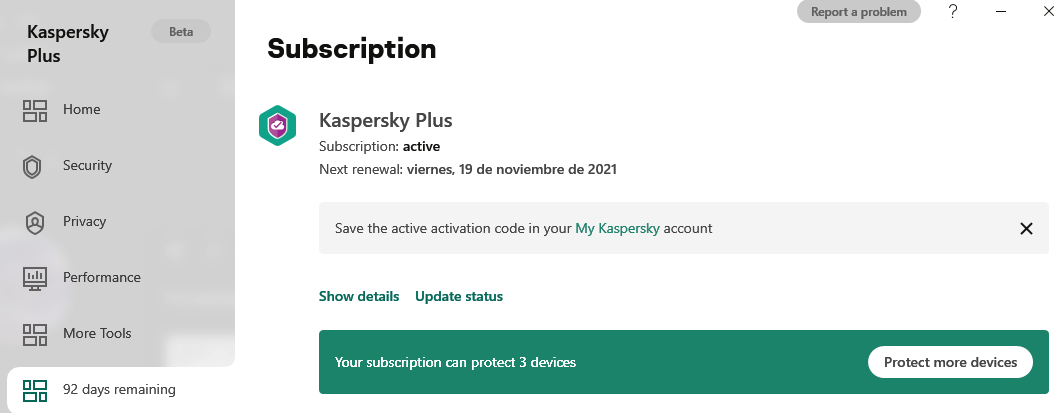The width and height of the screenshot is (1064, 413).
Task: Click the days remaining subscription icon
Action: [x=35, y=390]
